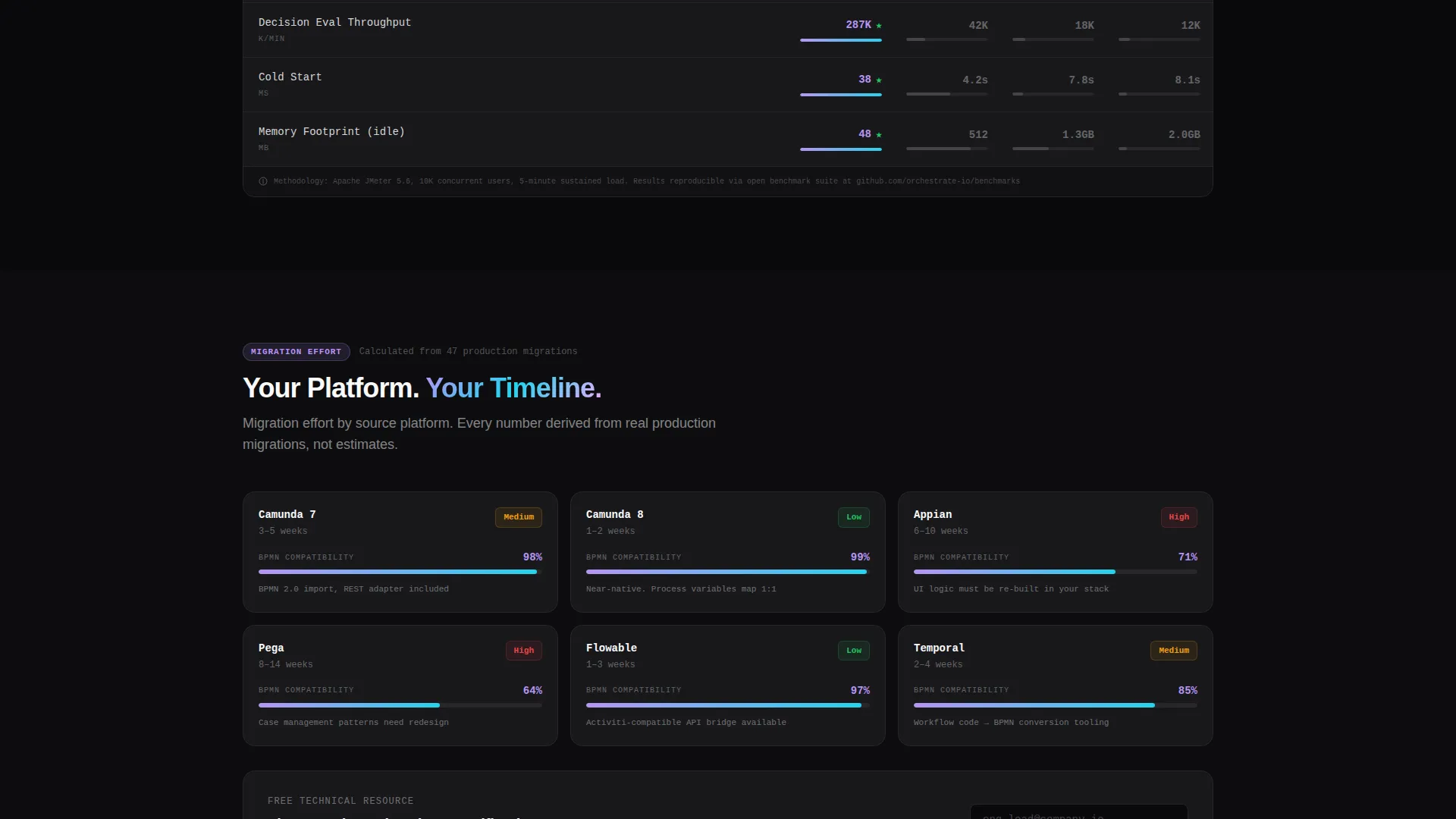
Task: Click 'Activiti-compatible API bridge available' note
Action: [x=686, y=723]
